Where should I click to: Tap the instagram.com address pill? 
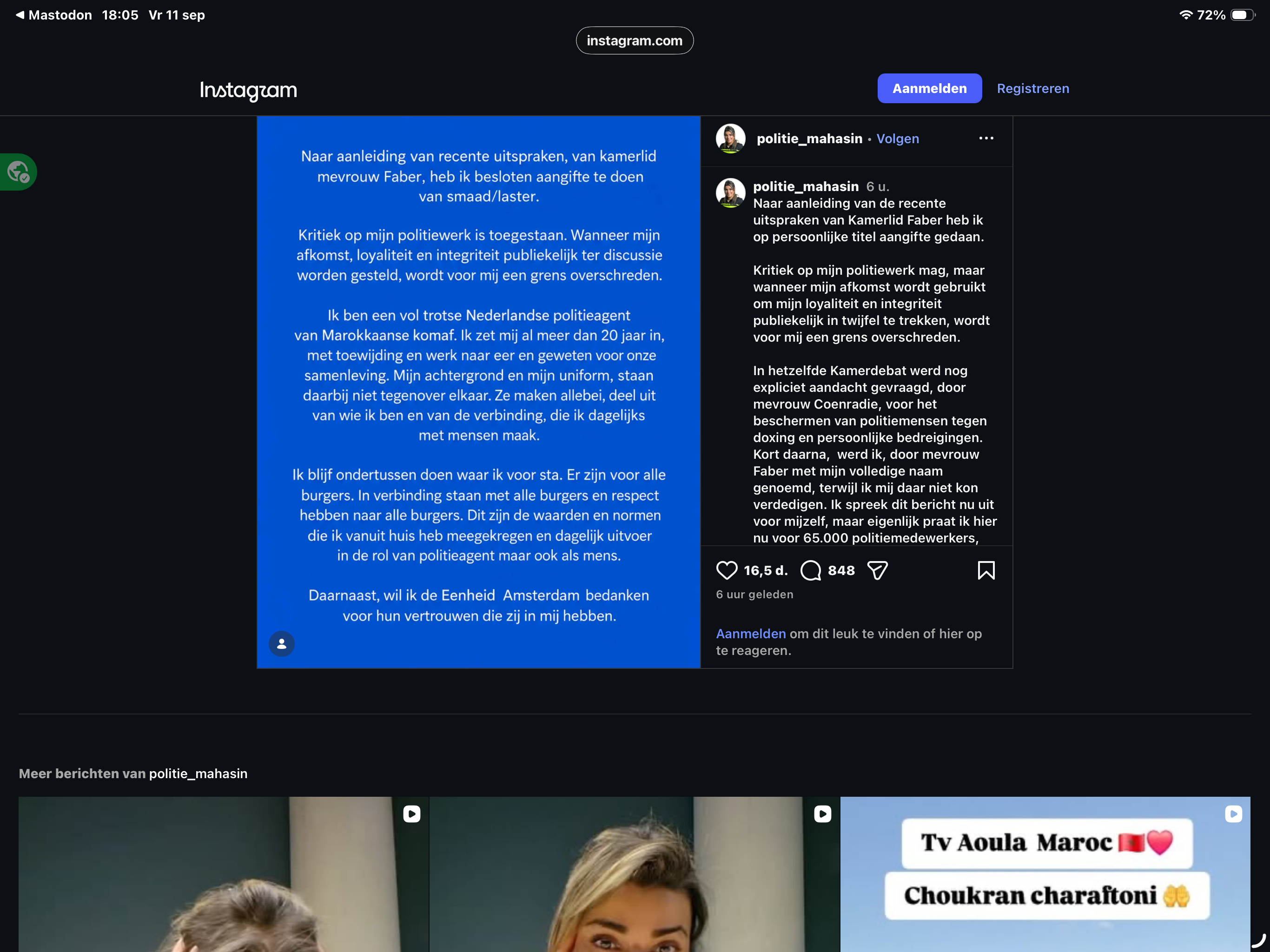point(635,41)
